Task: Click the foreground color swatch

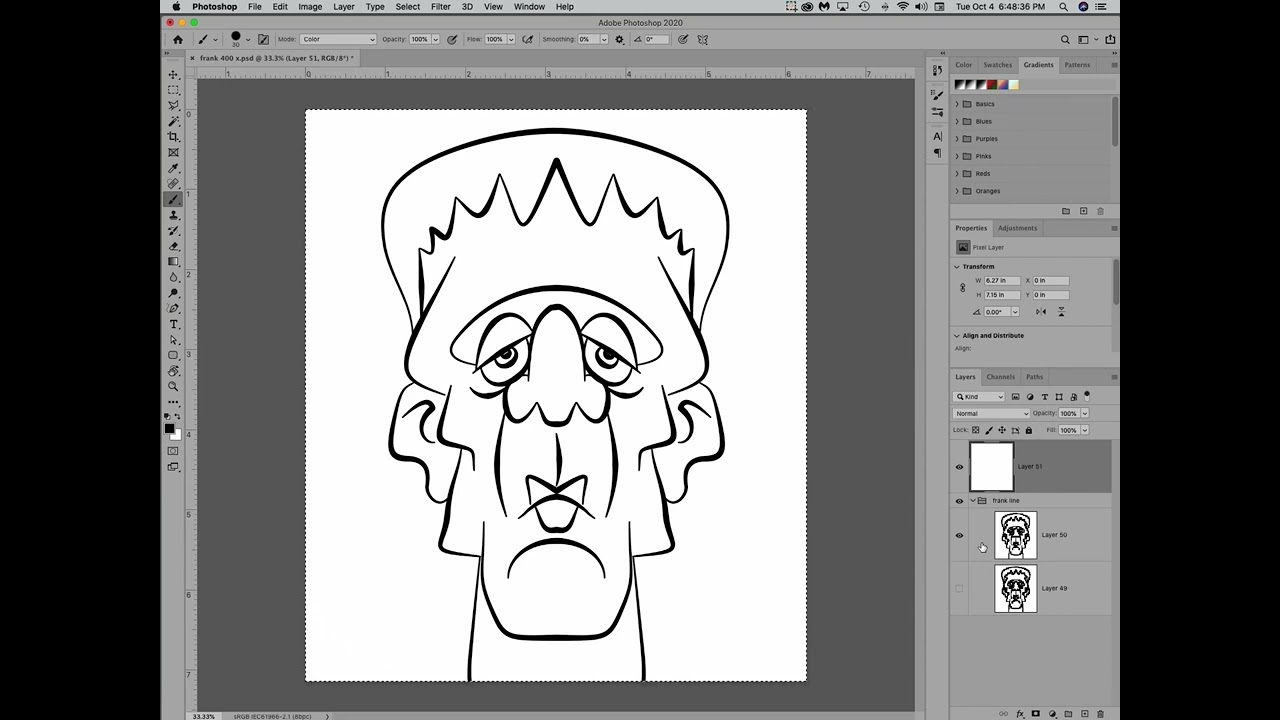Action: (x=170, y=428)
